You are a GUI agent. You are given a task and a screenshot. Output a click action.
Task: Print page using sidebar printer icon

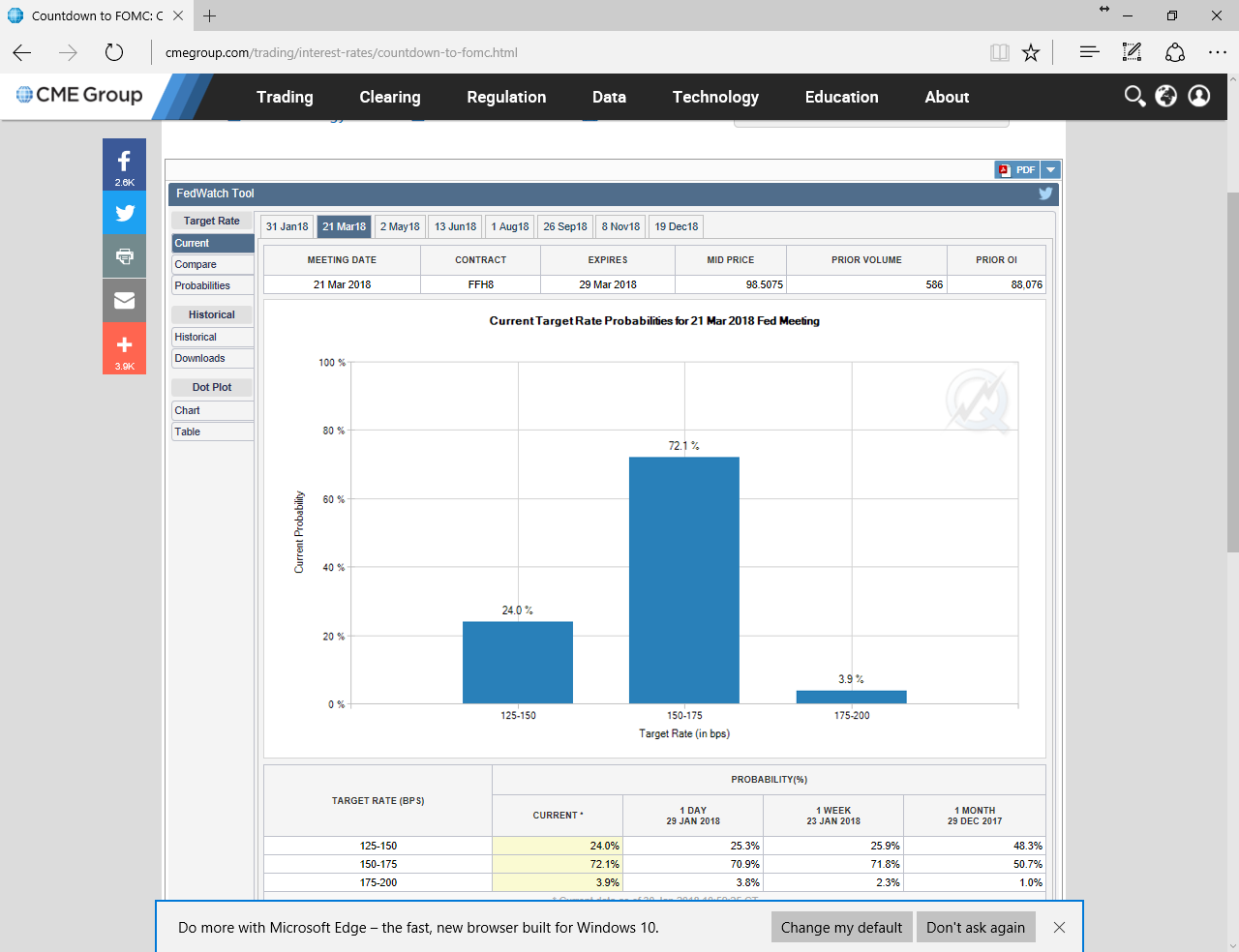pos(124,256)
